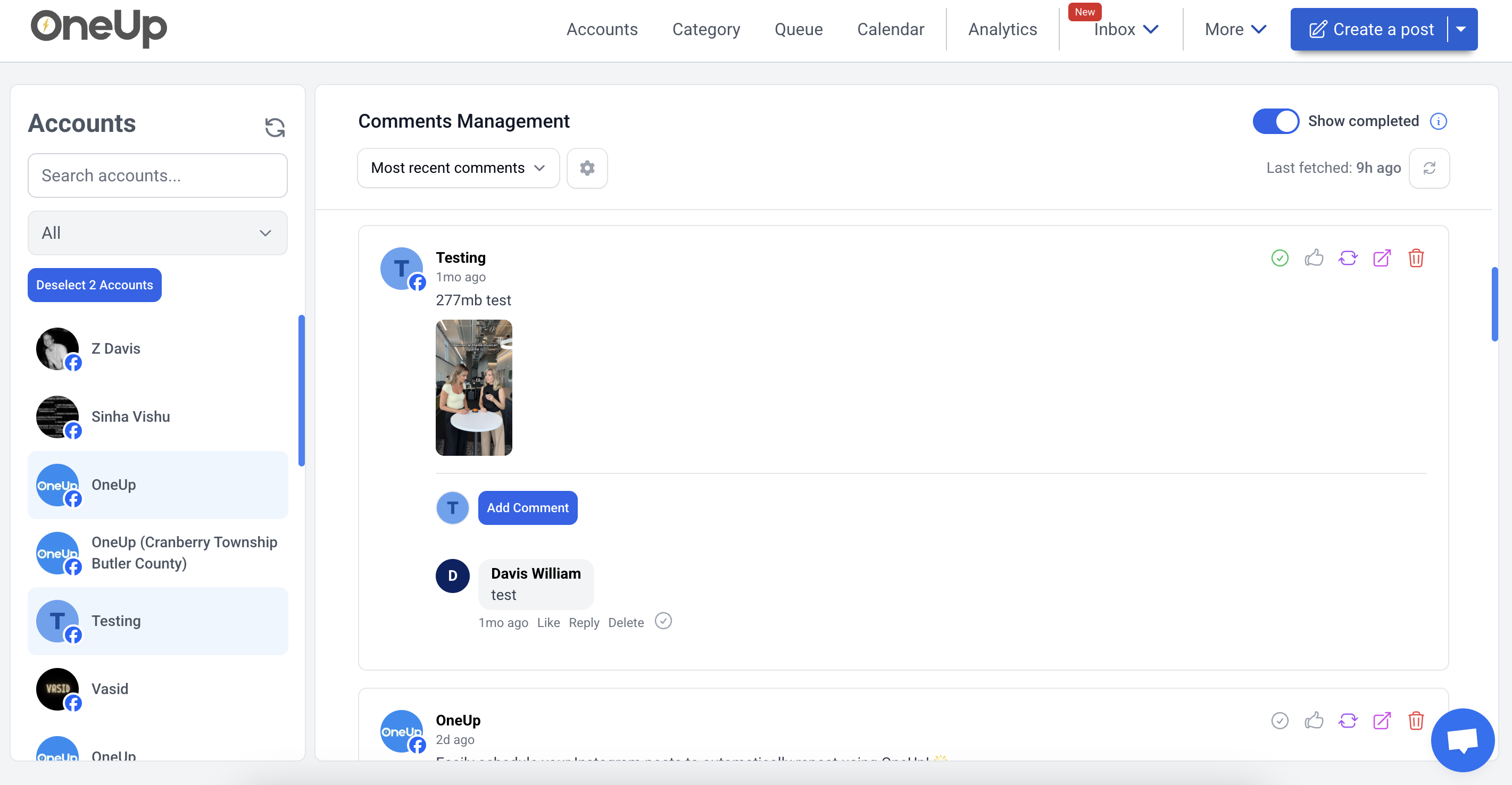Refresh the accounts list
The height and width of the screenshot is (785, 1512).
(x=275, y=127)
